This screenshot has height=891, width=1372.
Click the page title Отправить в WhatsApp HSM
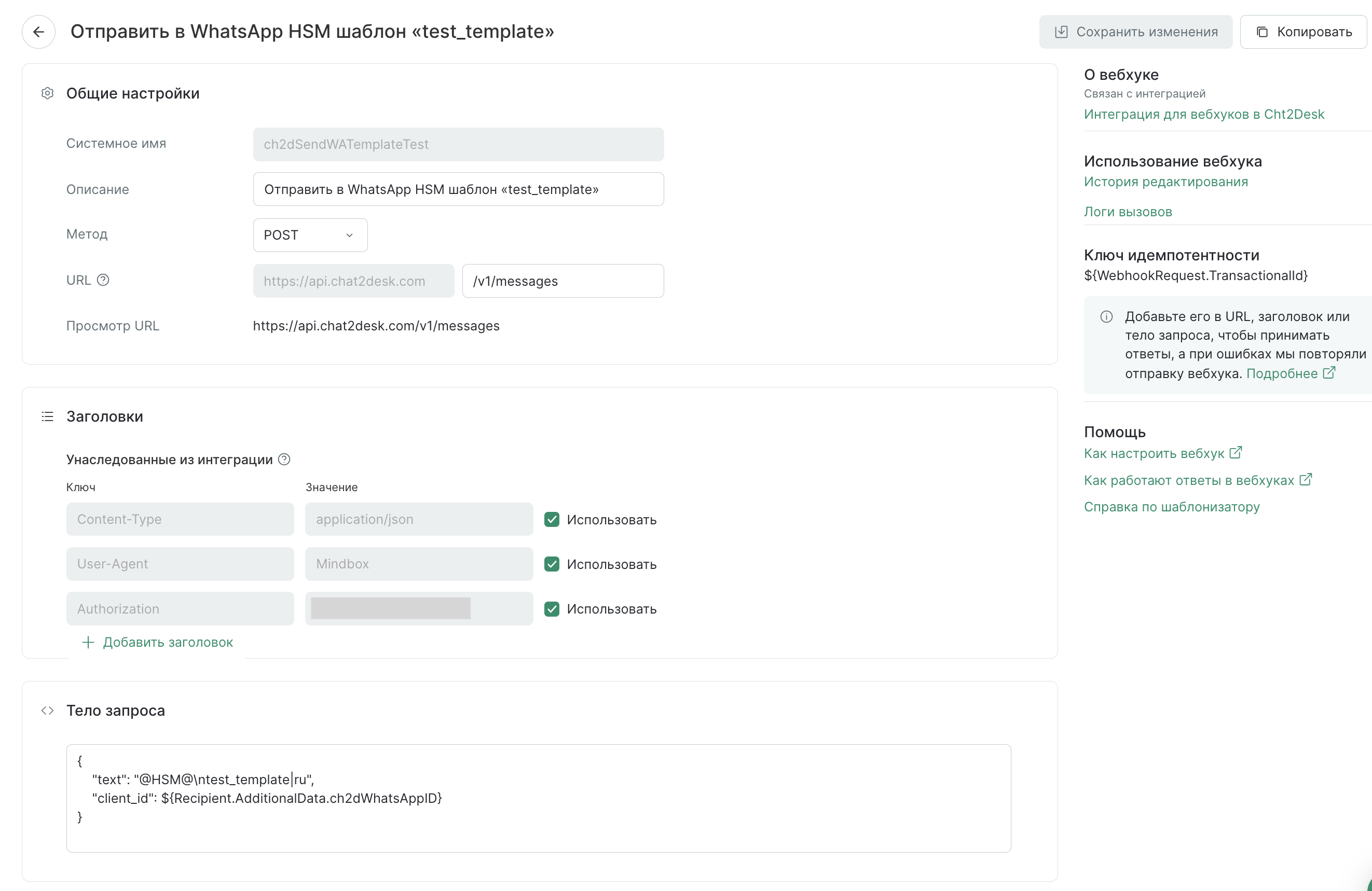coord(312,31)
